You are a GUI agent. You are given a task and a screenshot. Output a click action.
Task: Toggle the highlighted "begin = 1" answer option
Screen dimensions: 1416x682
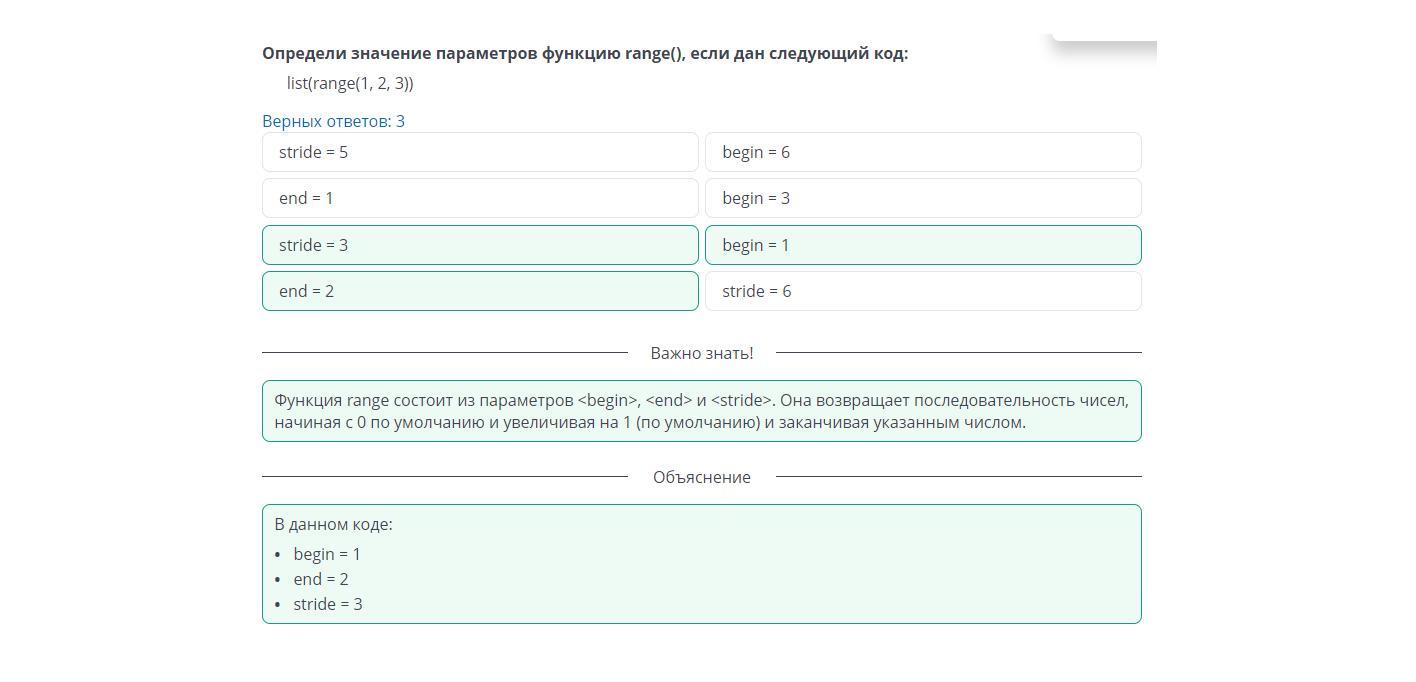923,245
